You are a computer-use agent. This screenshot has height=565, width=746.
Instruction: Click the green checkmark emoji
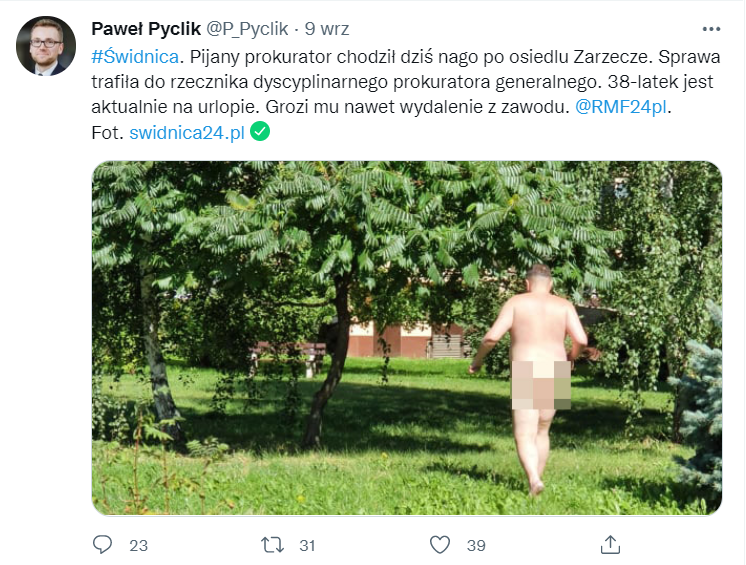pos(260,132)
